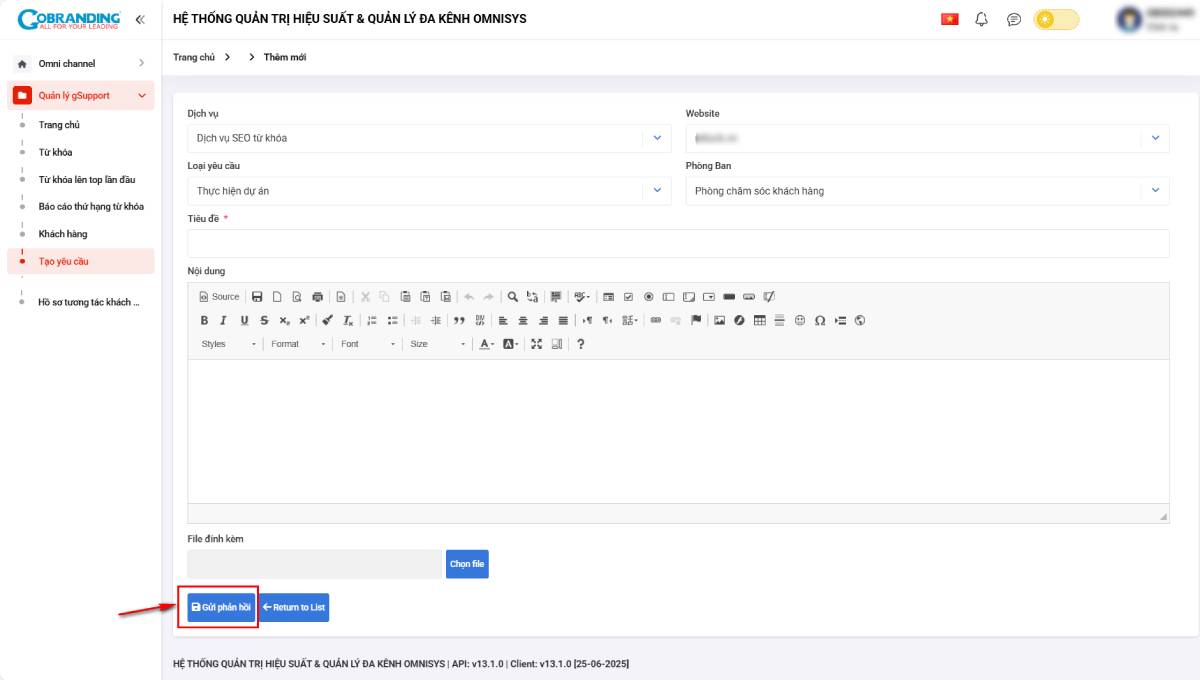Open the text color picker

tap(485, 344)
